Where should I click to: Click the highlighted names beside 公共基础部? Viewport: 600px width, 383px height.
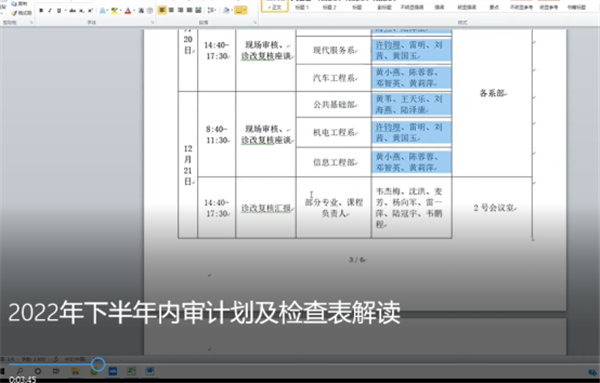[x=411, y=104]
